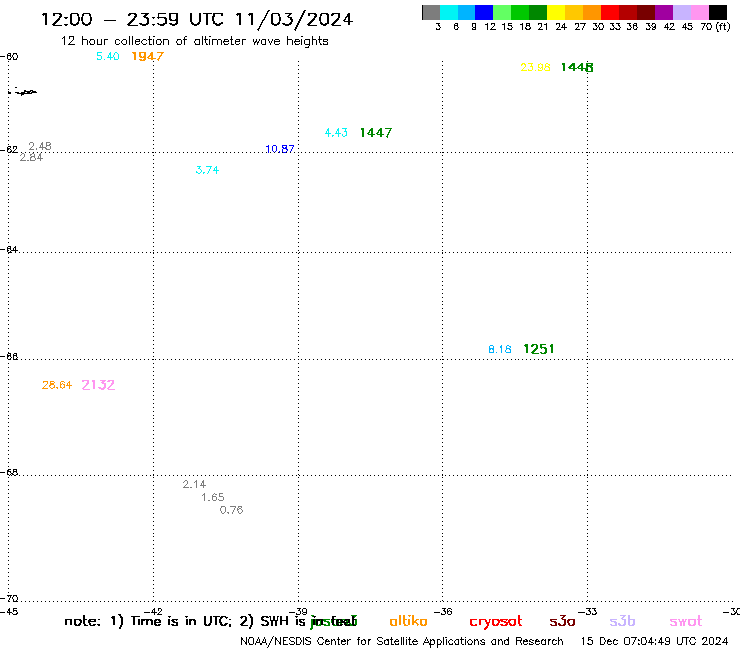This screenshot has height=650, width=740.
Task: Select the pink 2132 time label
Action: (98, 385)
